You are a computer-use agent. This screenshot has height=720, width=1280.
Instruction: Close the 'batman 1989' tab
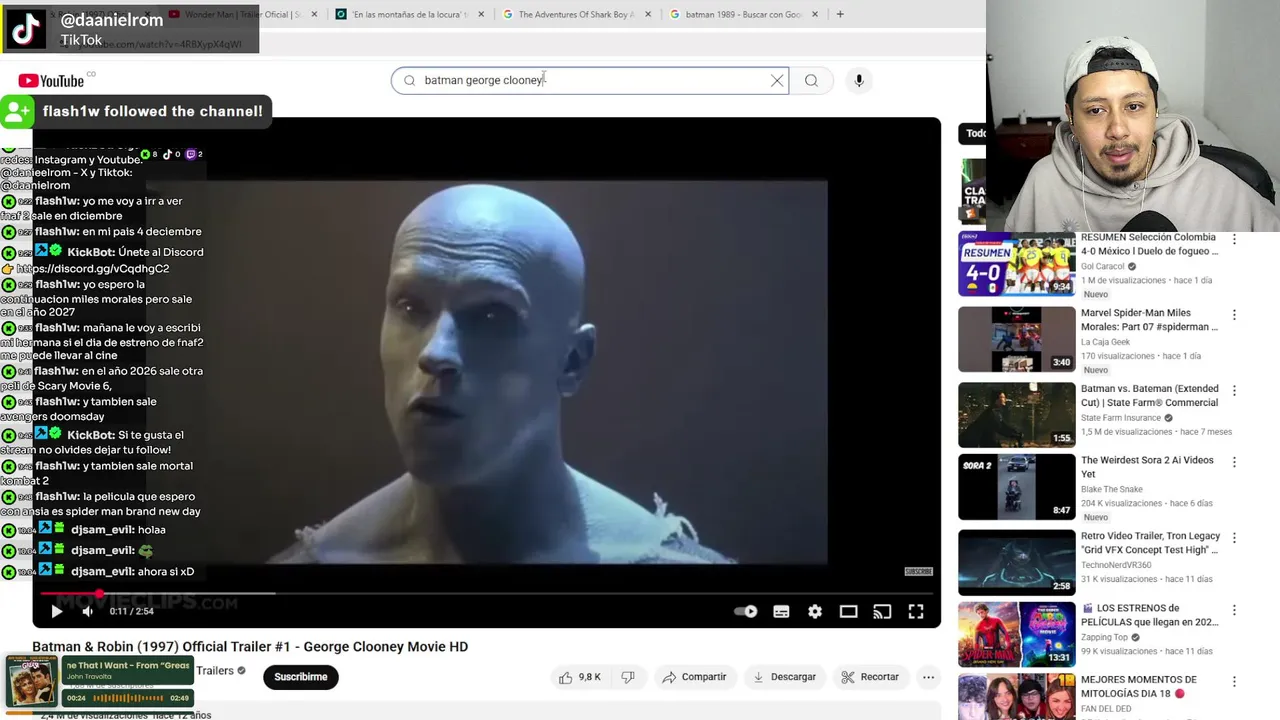(x=814, y=14)
